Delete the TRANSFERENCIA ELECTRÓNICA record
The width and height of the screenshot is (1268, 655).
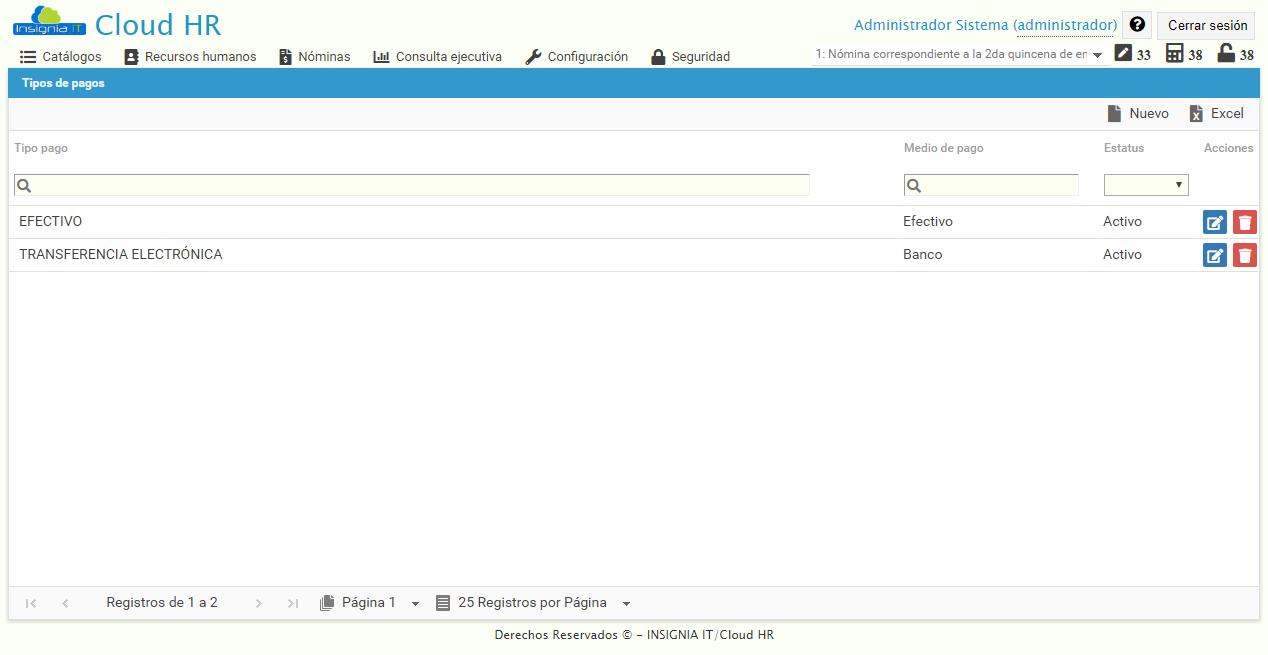click(1244, 254)
